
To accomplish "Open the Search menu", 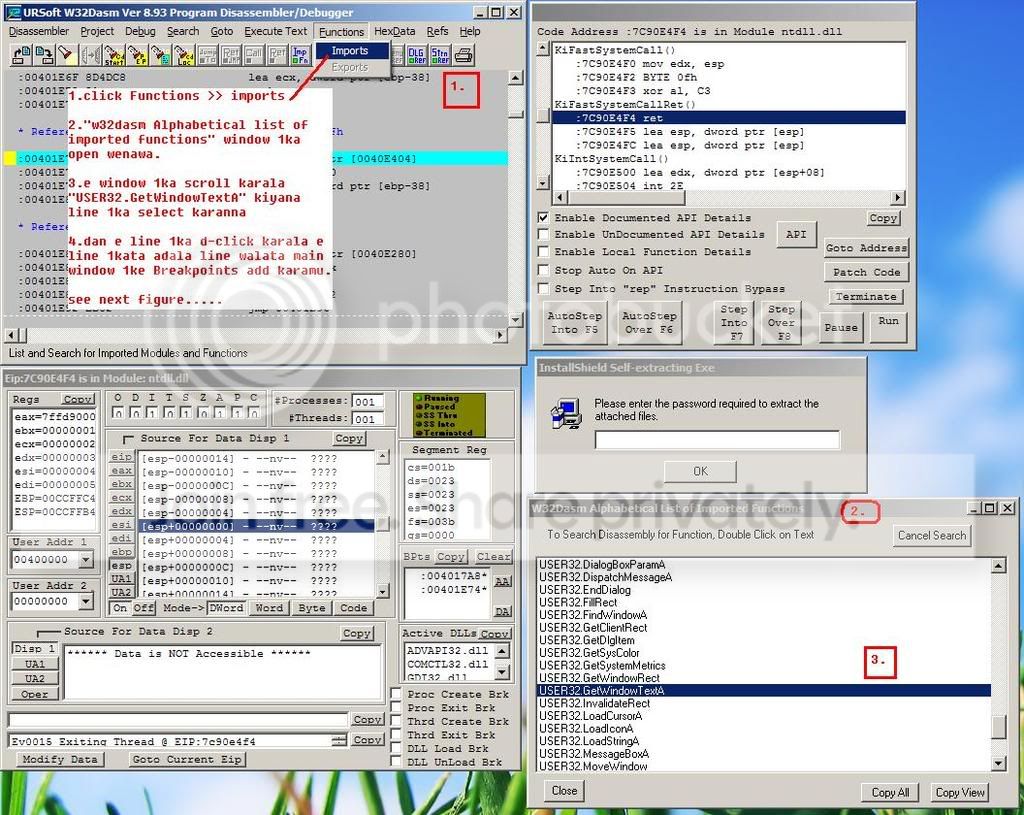I will pos(183,31).
